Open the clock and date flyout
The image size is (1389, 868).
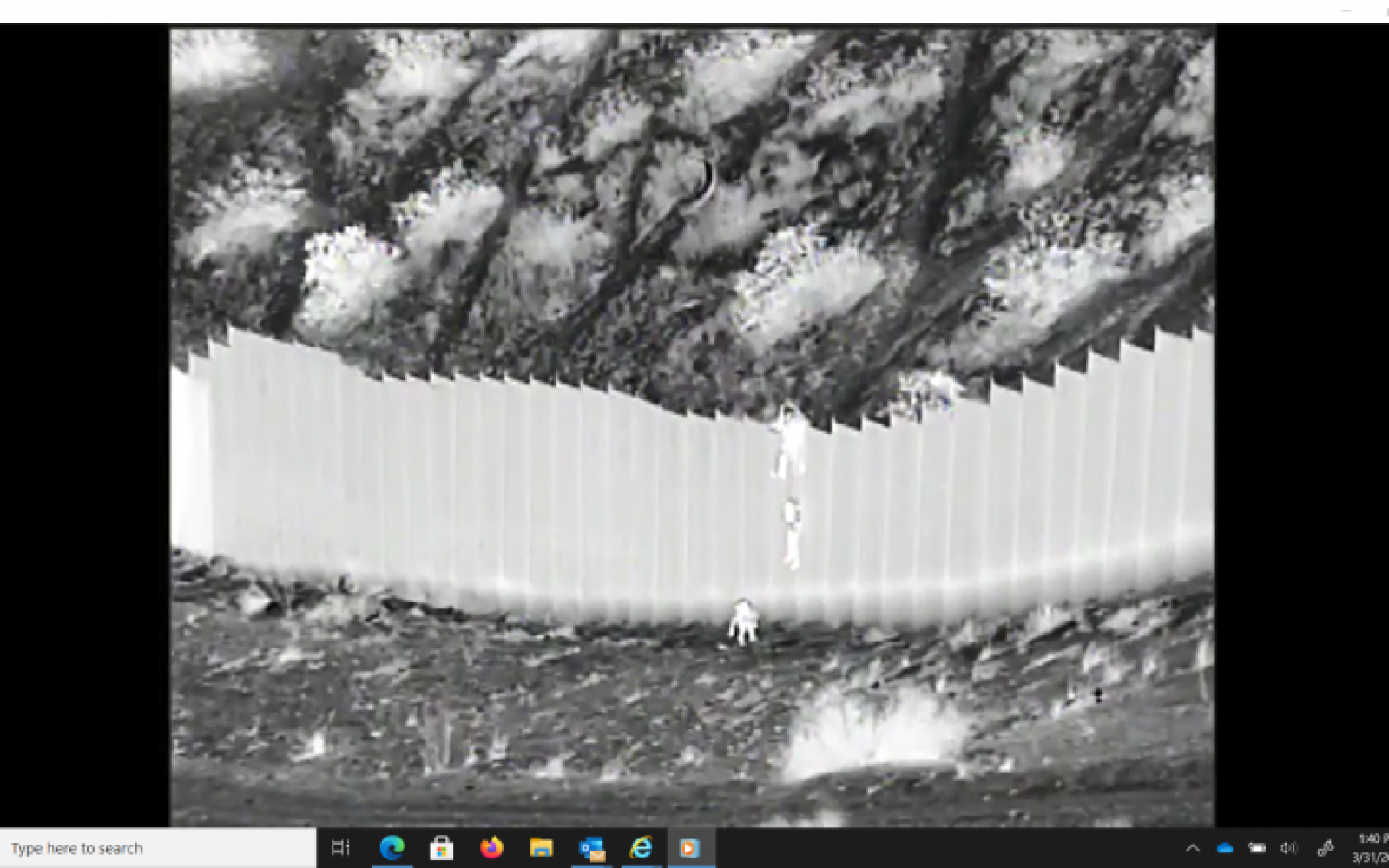[x=1371, y=848]
